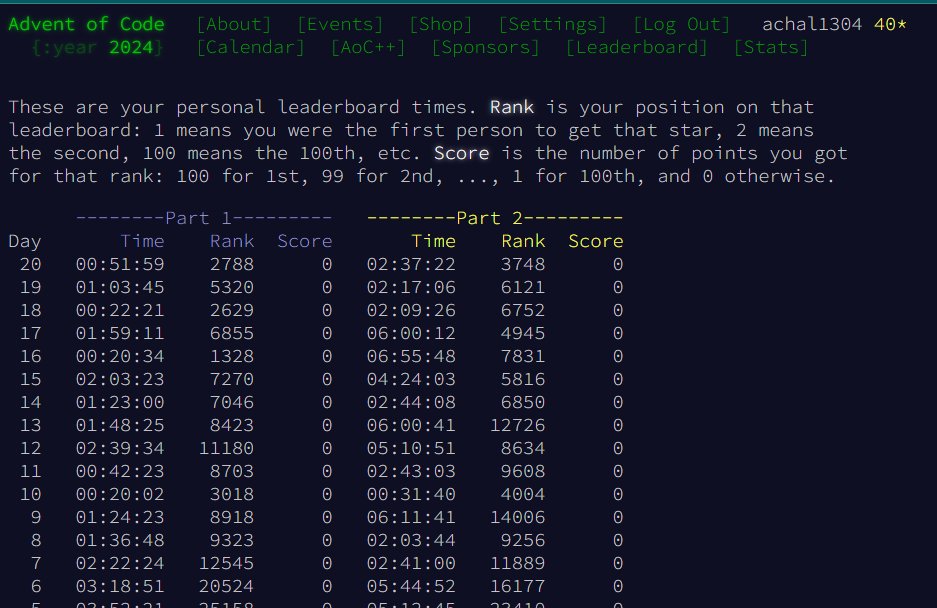Click the Part 2 rank 14006
Viewport: 937px width, 608px height.
[518, 517]
